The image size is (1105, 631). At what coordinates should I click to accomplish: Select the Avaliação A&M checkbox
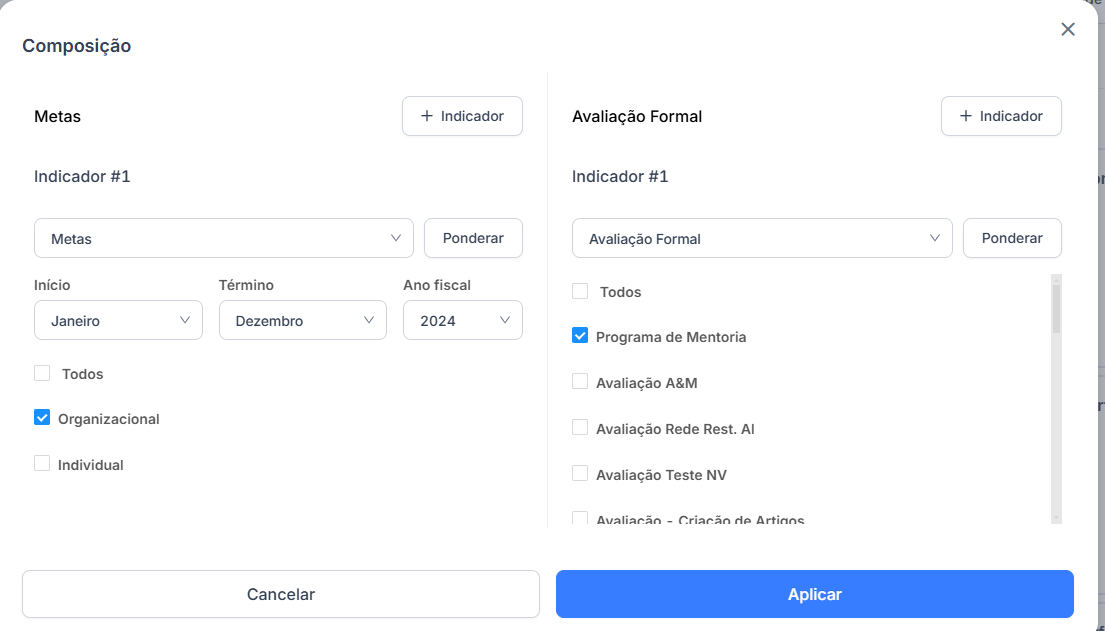click(580, 382)
